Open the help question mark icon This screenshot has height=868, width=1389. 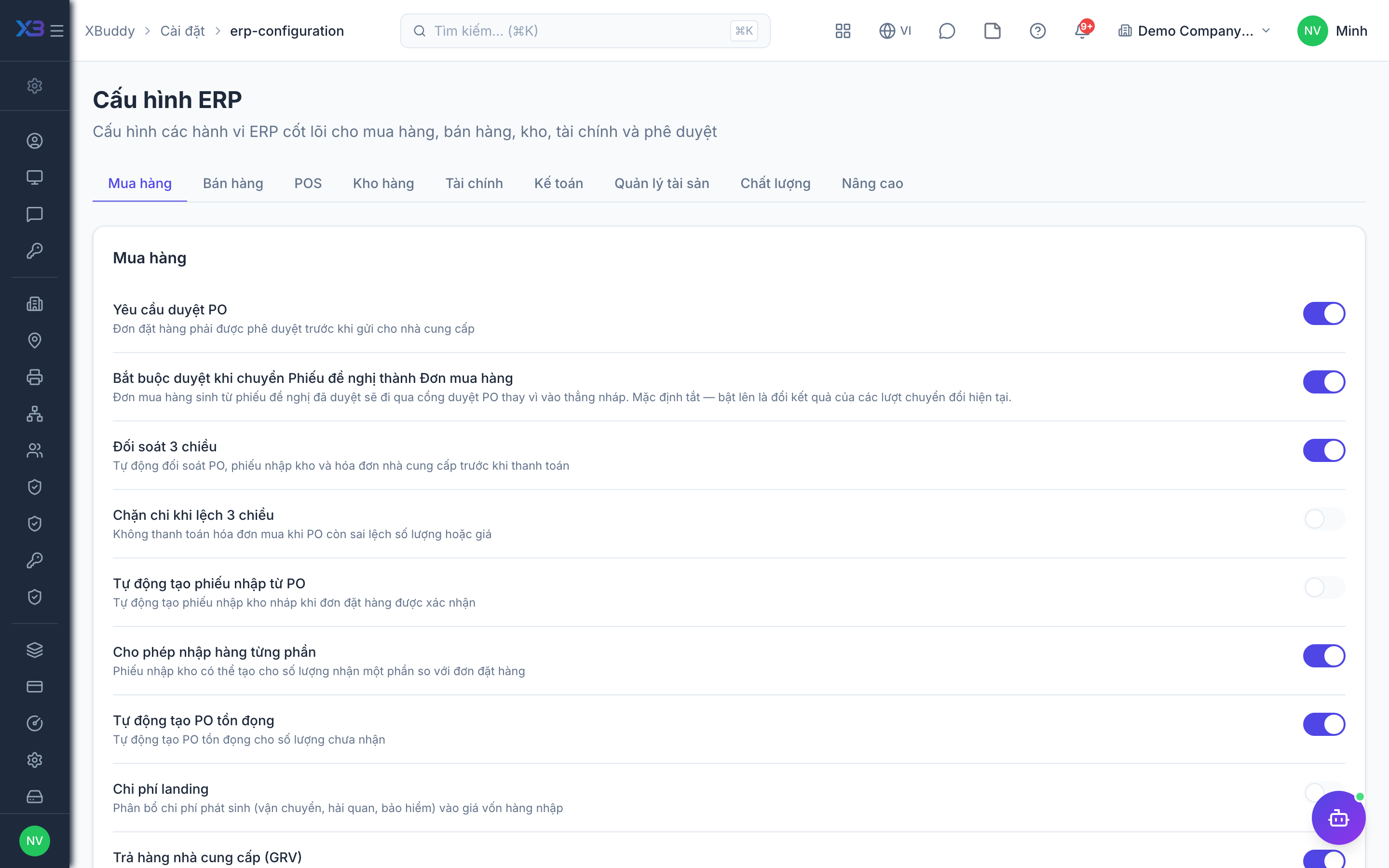click(x=1037, y=31)
